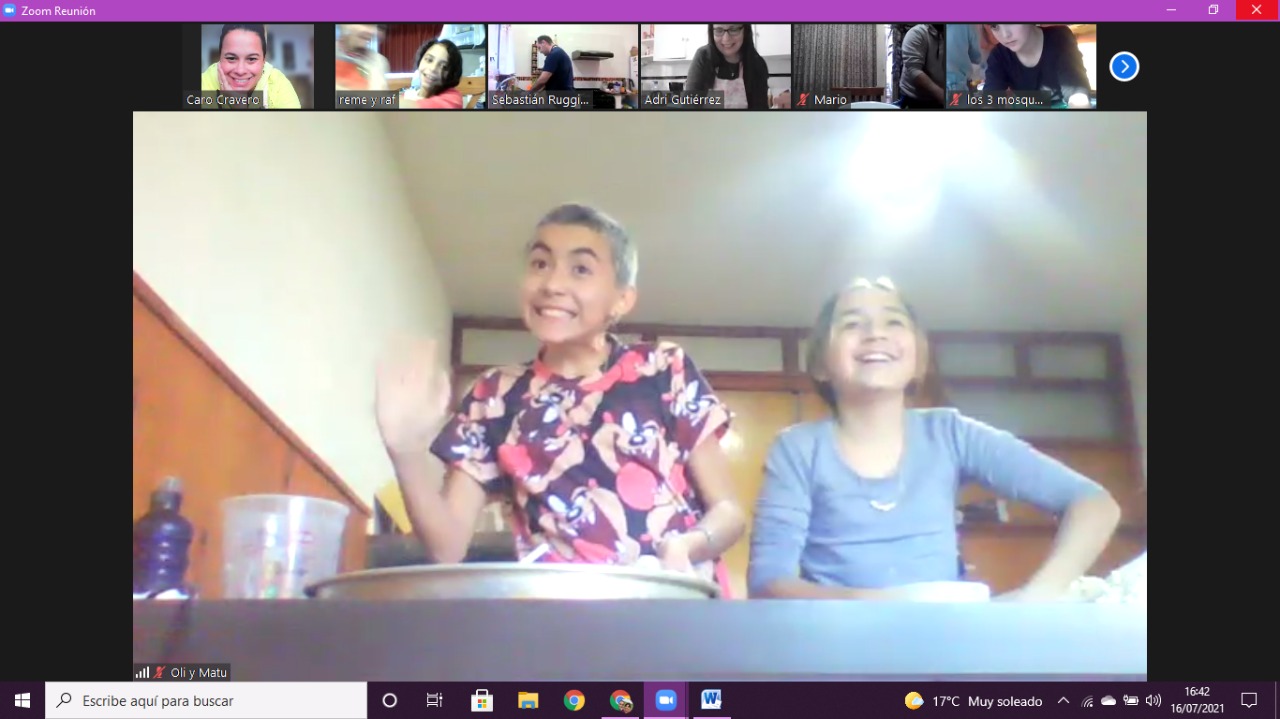Click the 'Oli y Matu' name label
Image resolution: width=1280 pixels, height=719 pixels.
[199, 673]
